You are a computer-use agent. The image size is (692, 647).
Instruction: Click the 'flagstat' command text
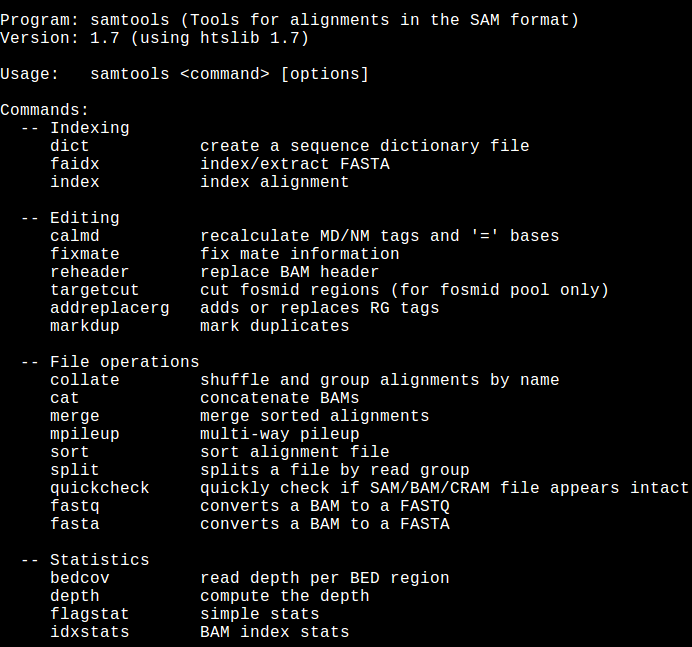pyautogui.click(x=90, y=614)
